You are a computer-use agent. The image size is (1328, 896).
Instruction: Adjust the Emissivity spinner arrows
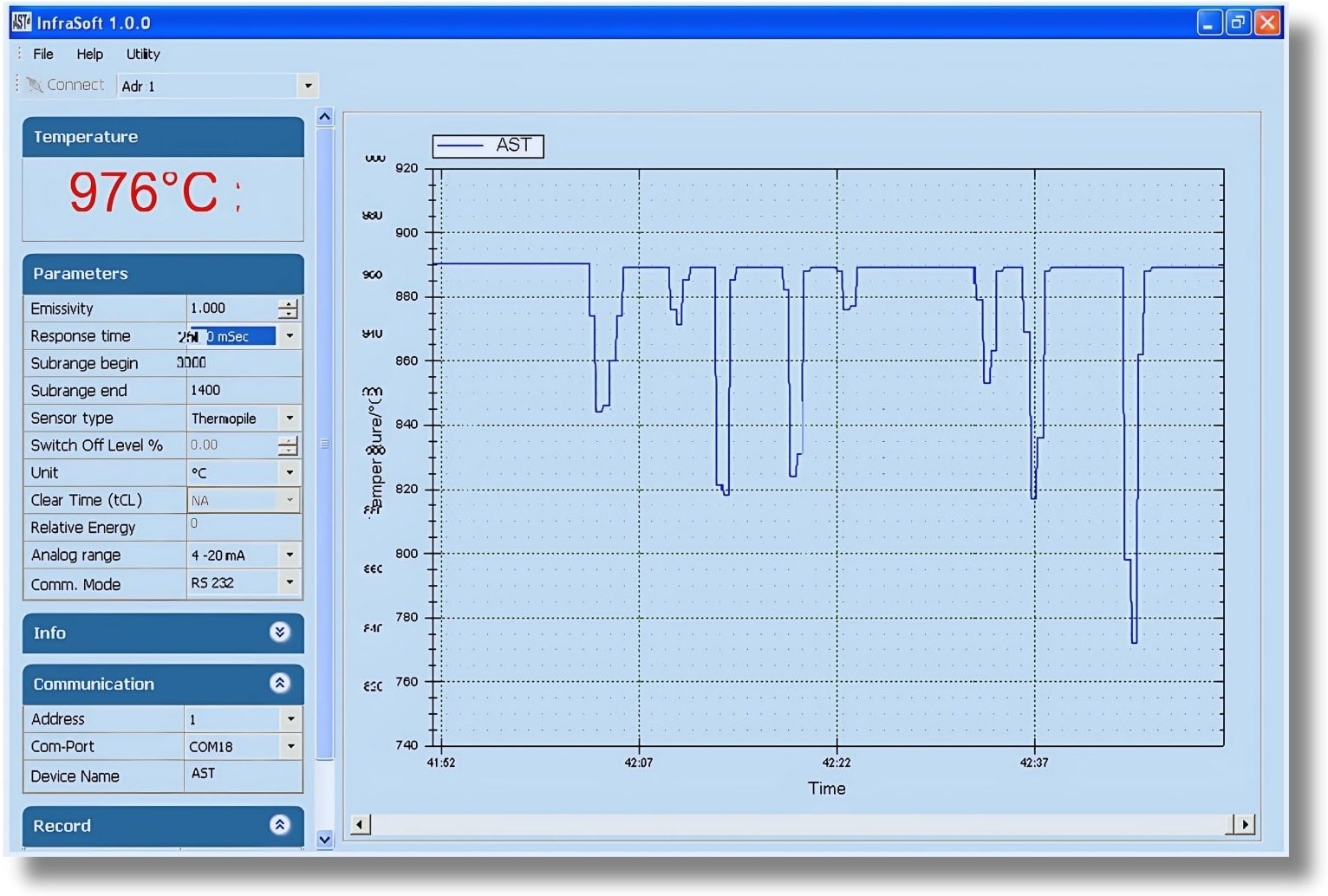tap(288, 308)
